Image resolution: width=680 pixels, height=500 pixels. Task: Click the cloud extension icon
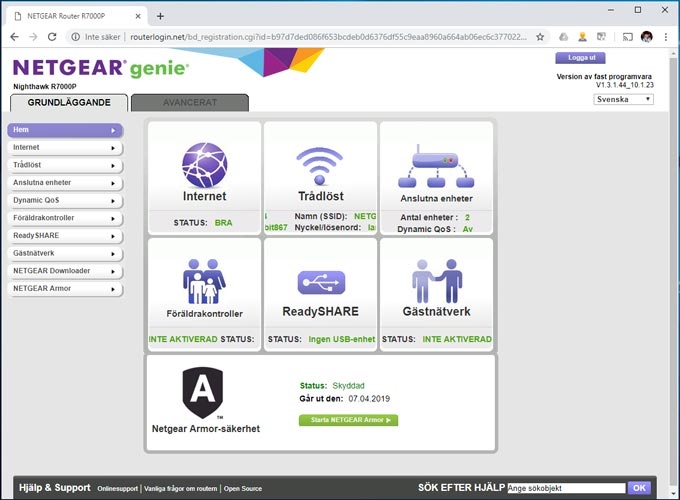pos(563,37)
